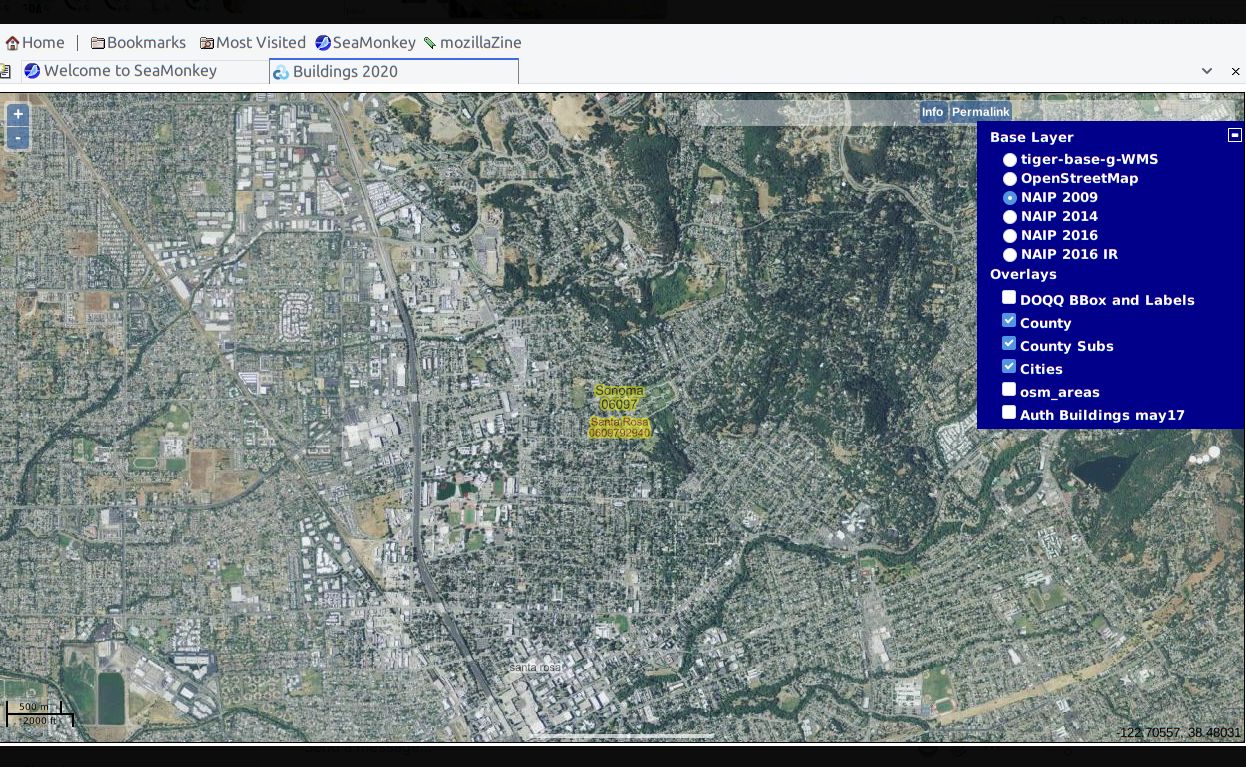
Task: Click the map zoom out minus button
Action: pyautogui.click(x=17, y=138)
